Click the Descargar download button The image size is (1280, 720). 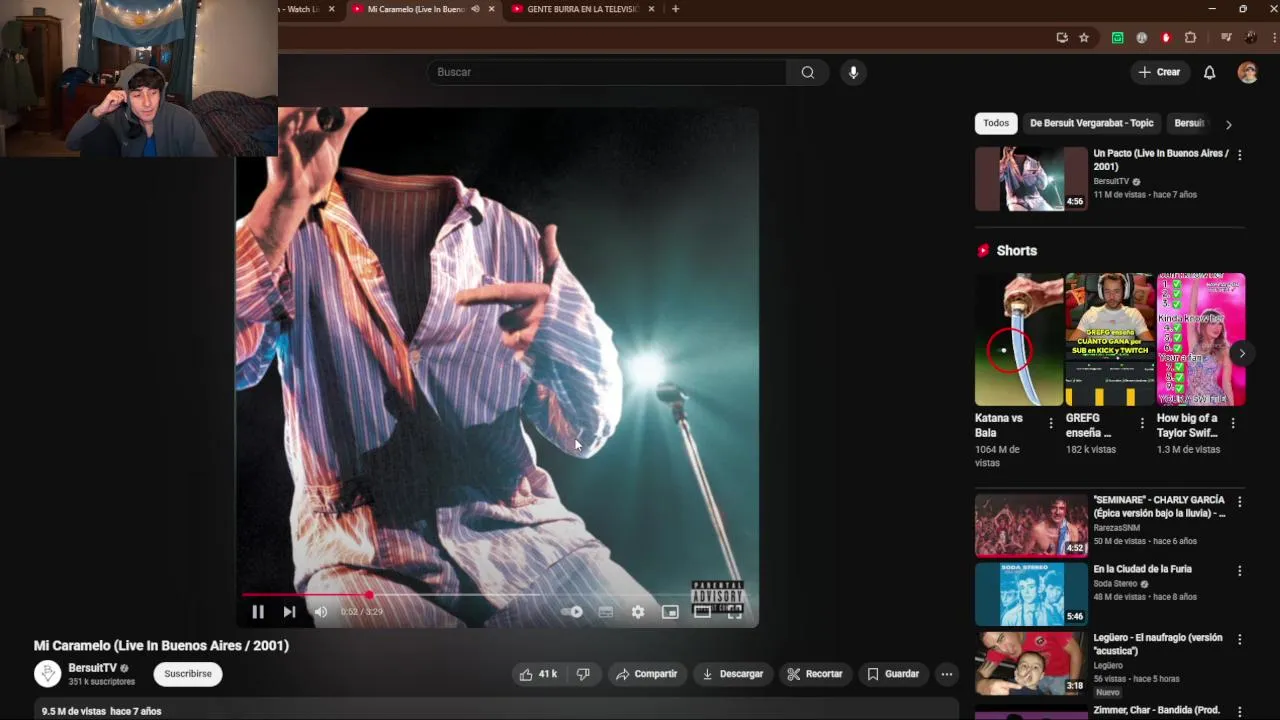coord(732,674)
